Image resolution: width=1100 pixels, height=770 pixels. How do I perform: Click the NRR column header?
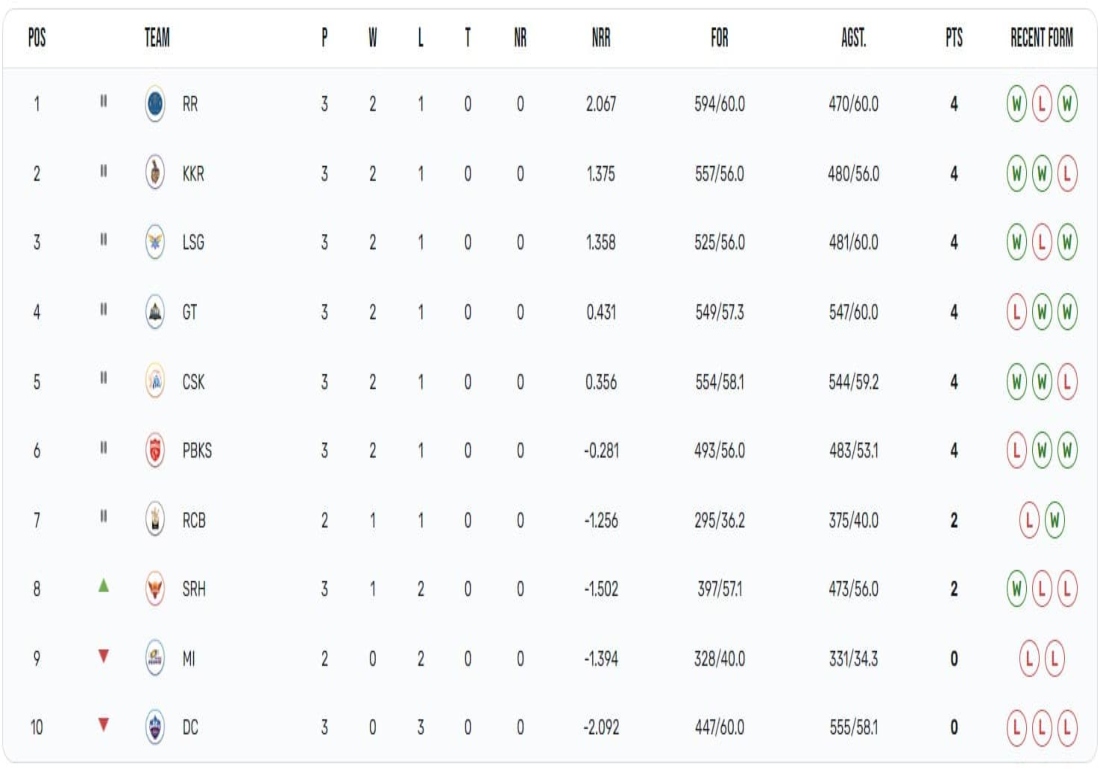tap(601, 37)
